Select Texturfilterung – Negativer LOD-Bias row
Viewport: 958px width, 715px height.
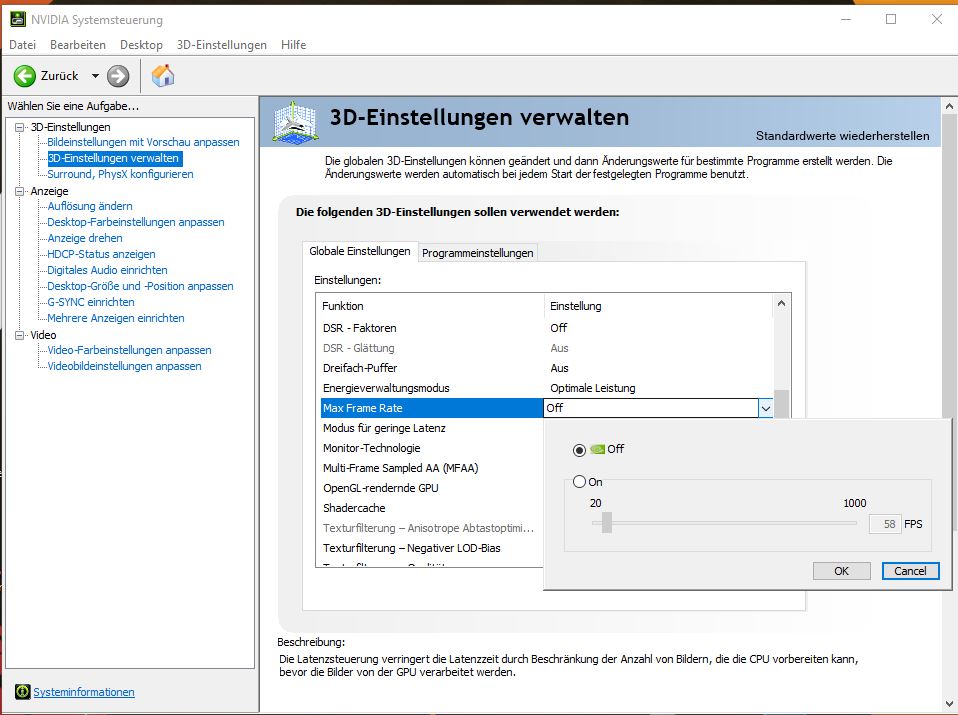coord(432,548)
